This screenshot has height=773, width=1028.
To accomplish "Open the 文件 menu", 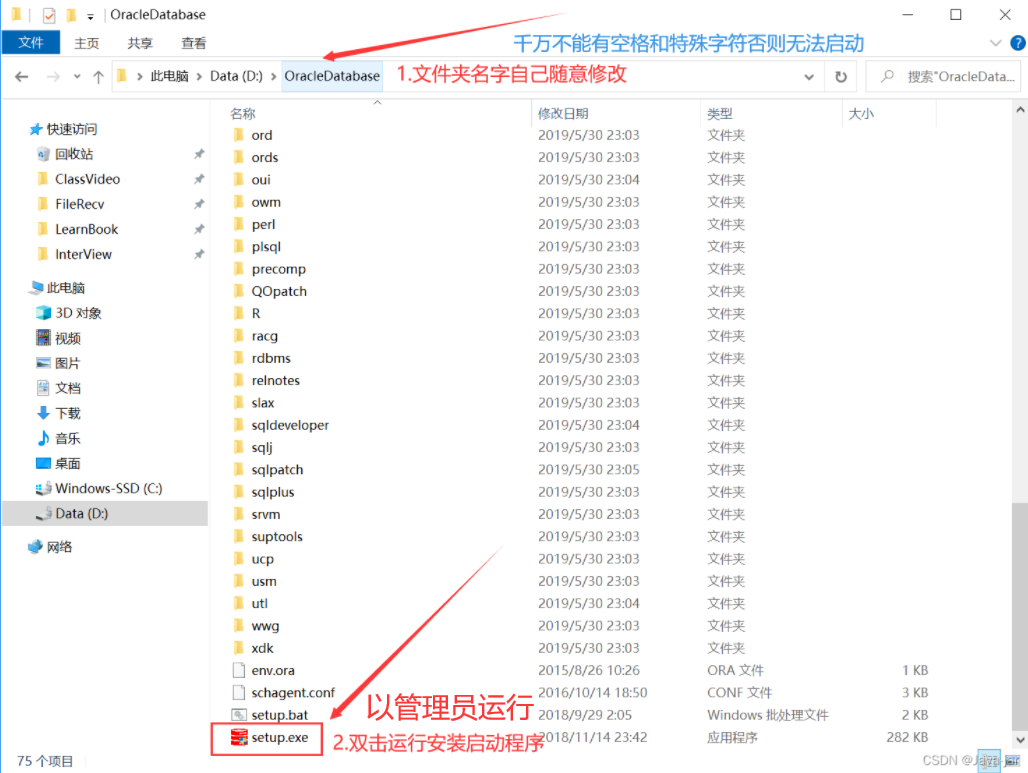I will (x=29, y=43).
